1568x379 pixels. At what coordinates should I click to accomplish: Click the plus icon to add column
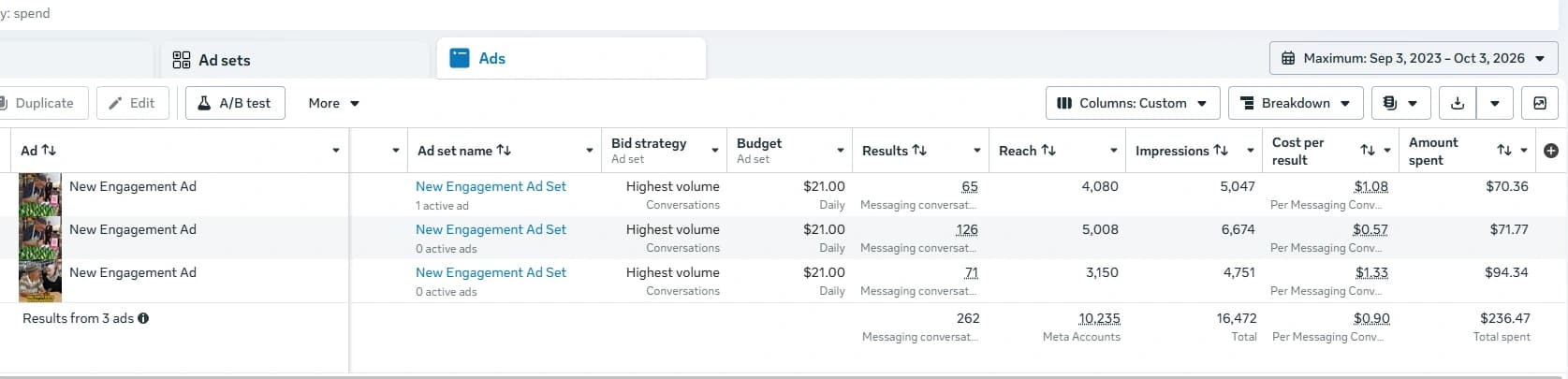(x=1551, y=151)
